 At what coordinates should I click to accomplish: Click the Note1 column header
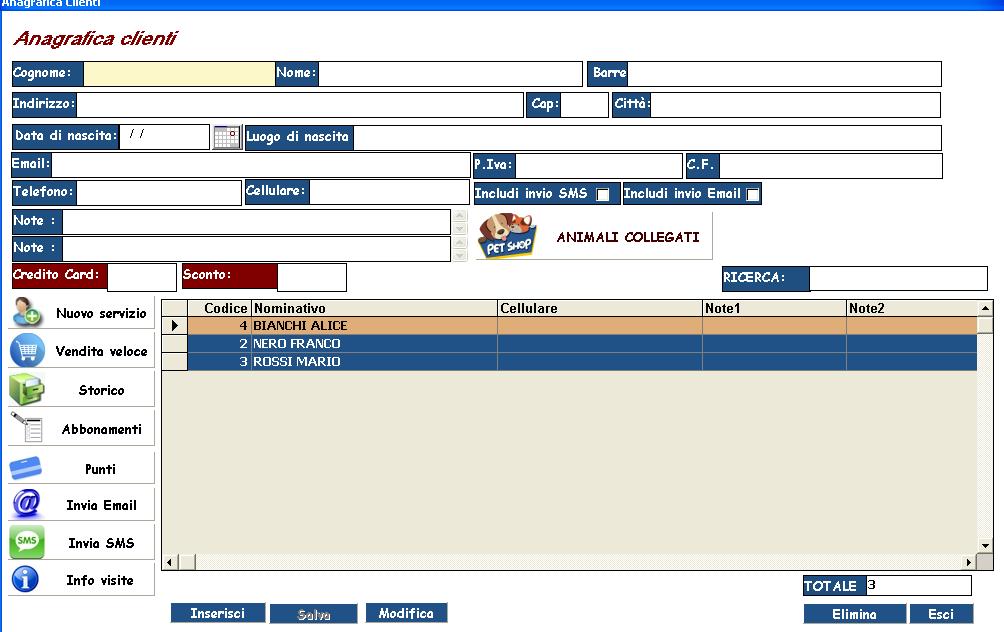[x=773, y=308]
